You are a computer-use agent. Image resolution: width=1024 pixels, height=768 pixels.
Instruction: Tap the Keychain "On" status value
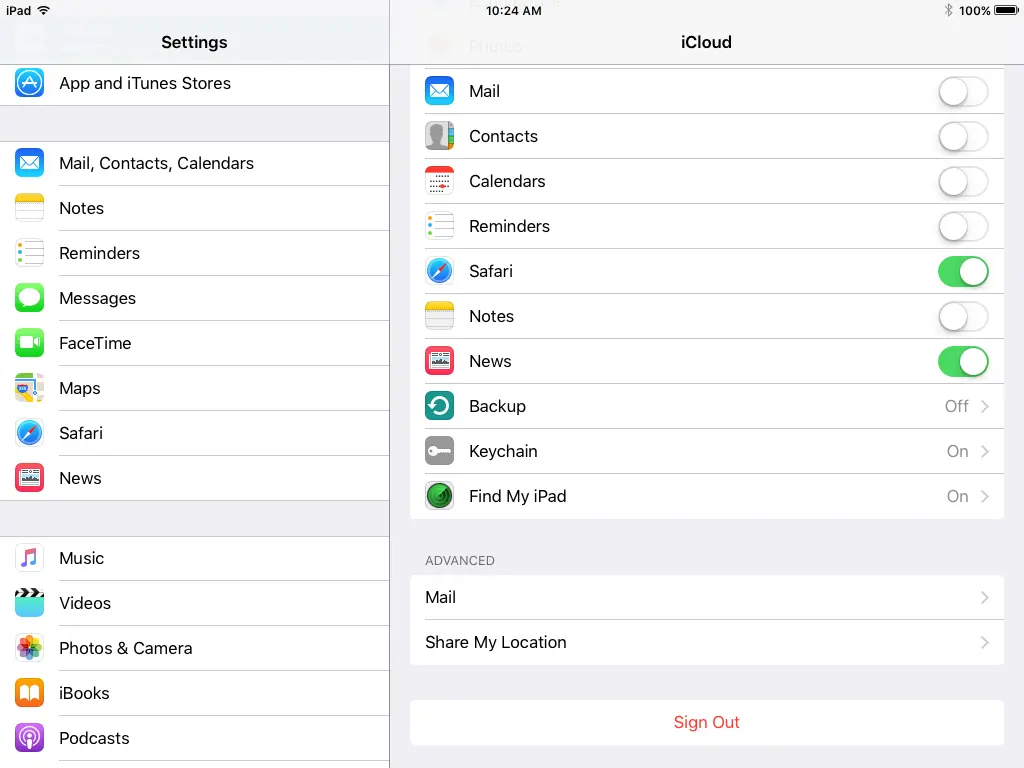coord(957,451)
